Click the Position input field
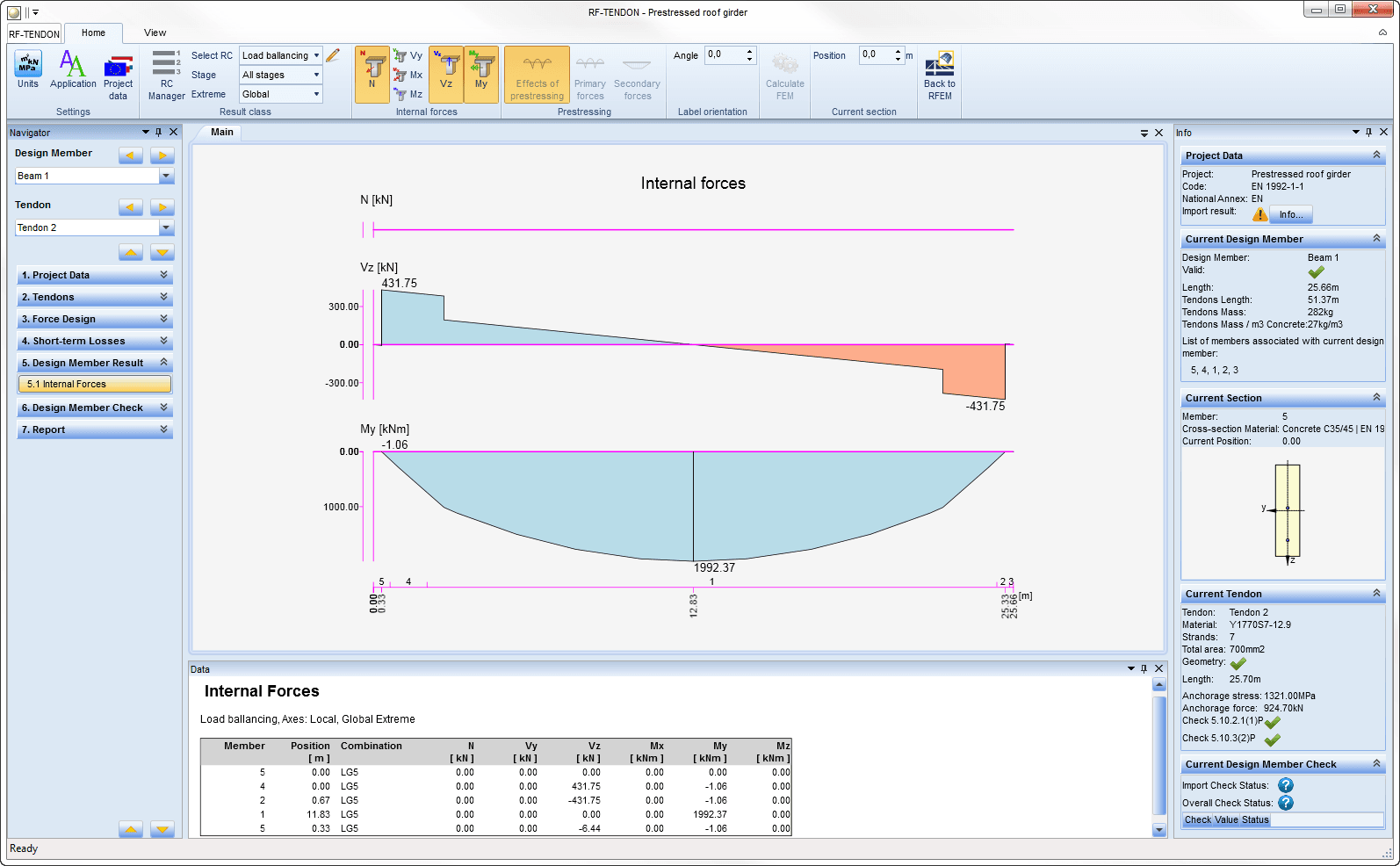This screenshot has width=1400, height=866. coord(875,54)
